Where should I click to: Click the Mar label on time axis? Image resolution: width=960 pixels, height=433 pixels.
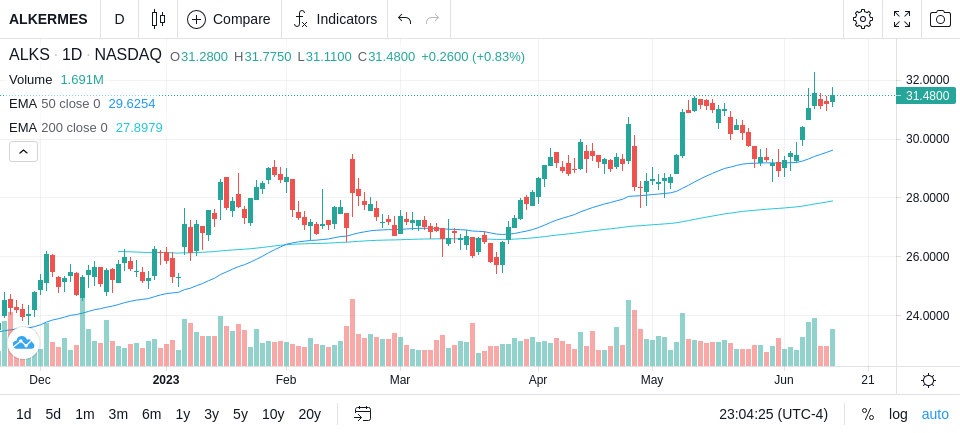(x=400, y=380)
